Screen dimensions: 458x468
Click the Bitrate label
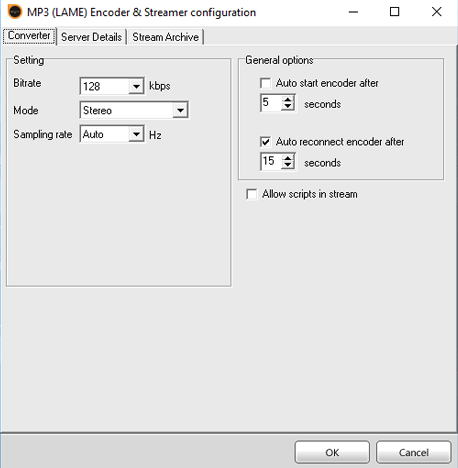pos(27,83)
